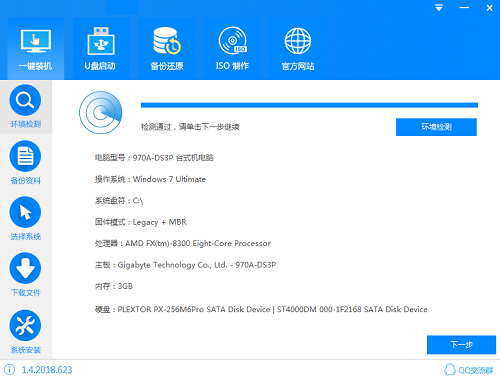Image resolution: width=500 pixels, height=377 pixels.
Task: Click the PLEXTOR PX-256M6Pro disk line
Action: [x=261, y=309]
